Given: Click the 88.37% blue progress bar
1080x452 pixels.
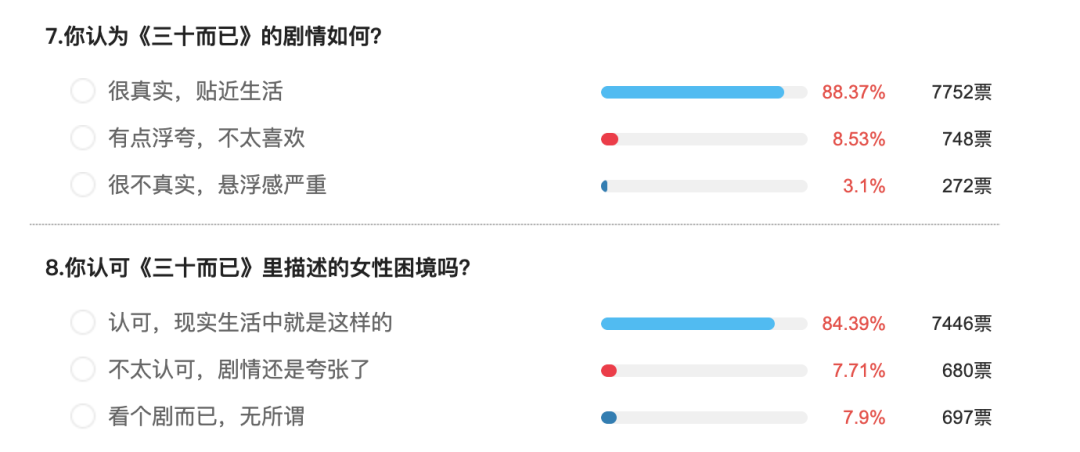Looking at the screenshot, I should pyautogui.click(x=703, y=93).
